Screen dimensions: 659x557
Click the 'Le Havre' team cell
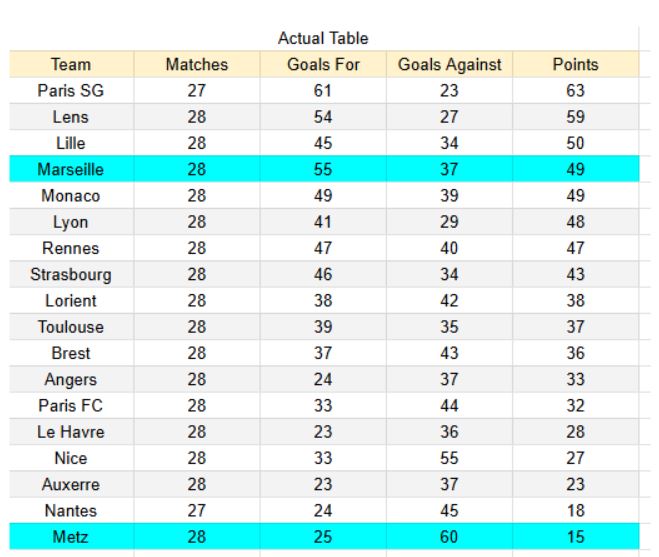click(70, 432)
